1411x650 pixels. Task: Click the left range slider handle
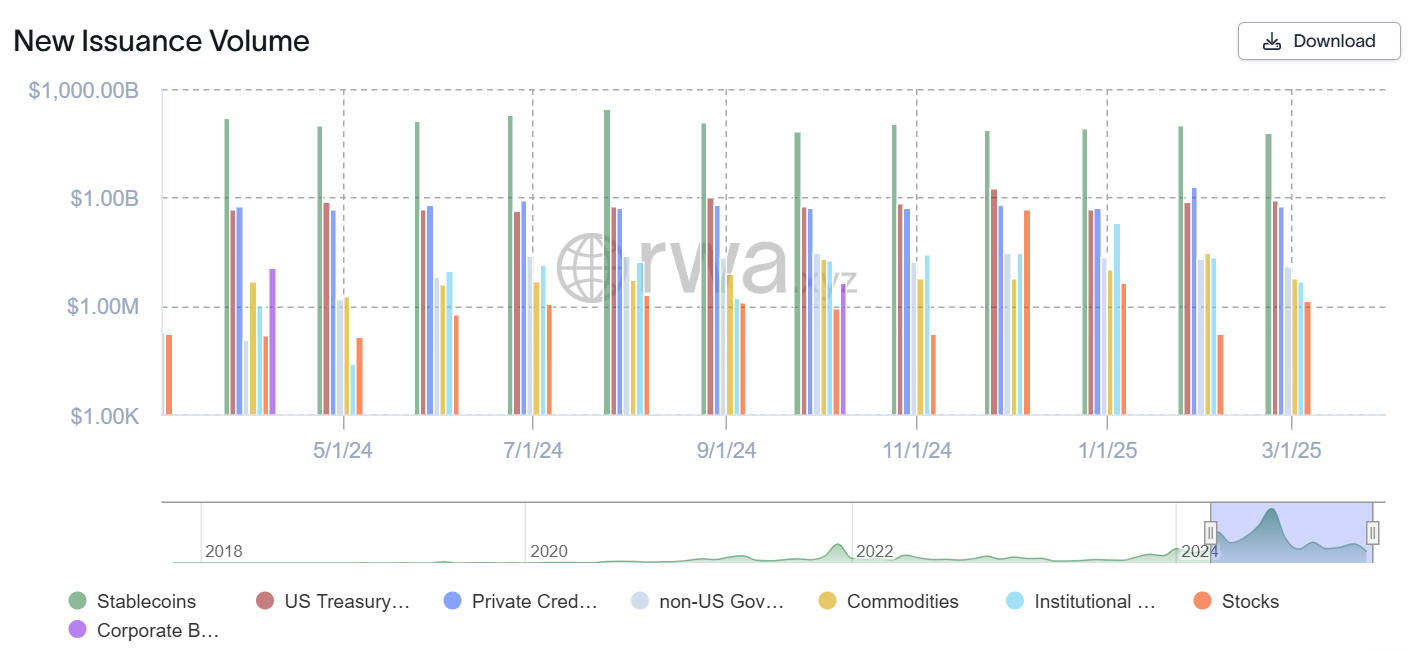[1210, 532]
